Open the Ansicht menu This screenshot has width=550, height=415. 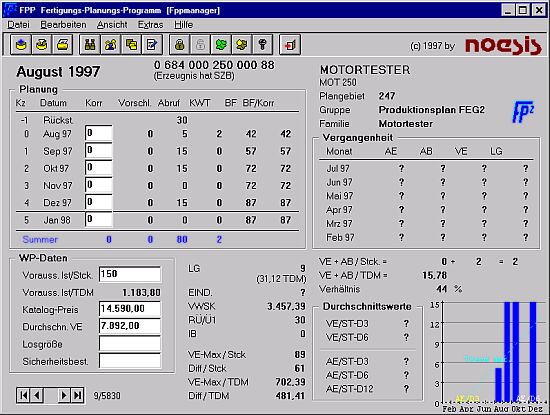click(x=112, y=25)
